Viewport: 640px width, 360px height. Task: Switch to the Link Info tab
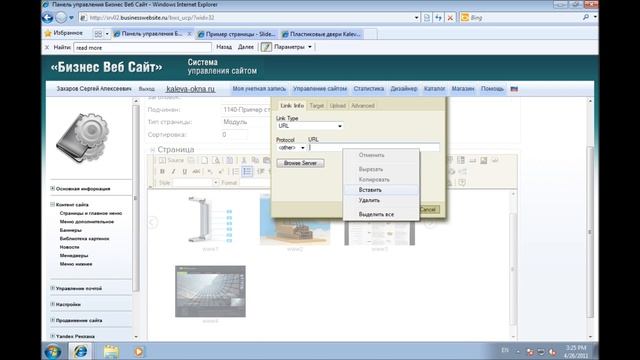tap(292, 106)
